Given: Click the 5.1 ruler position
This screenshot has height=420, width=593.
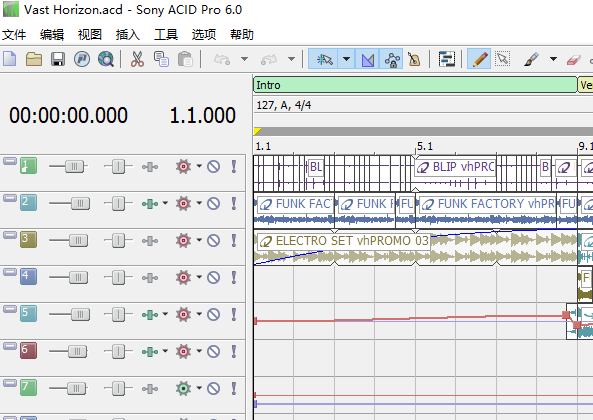Looking at the screenshot, I should 425,146.
